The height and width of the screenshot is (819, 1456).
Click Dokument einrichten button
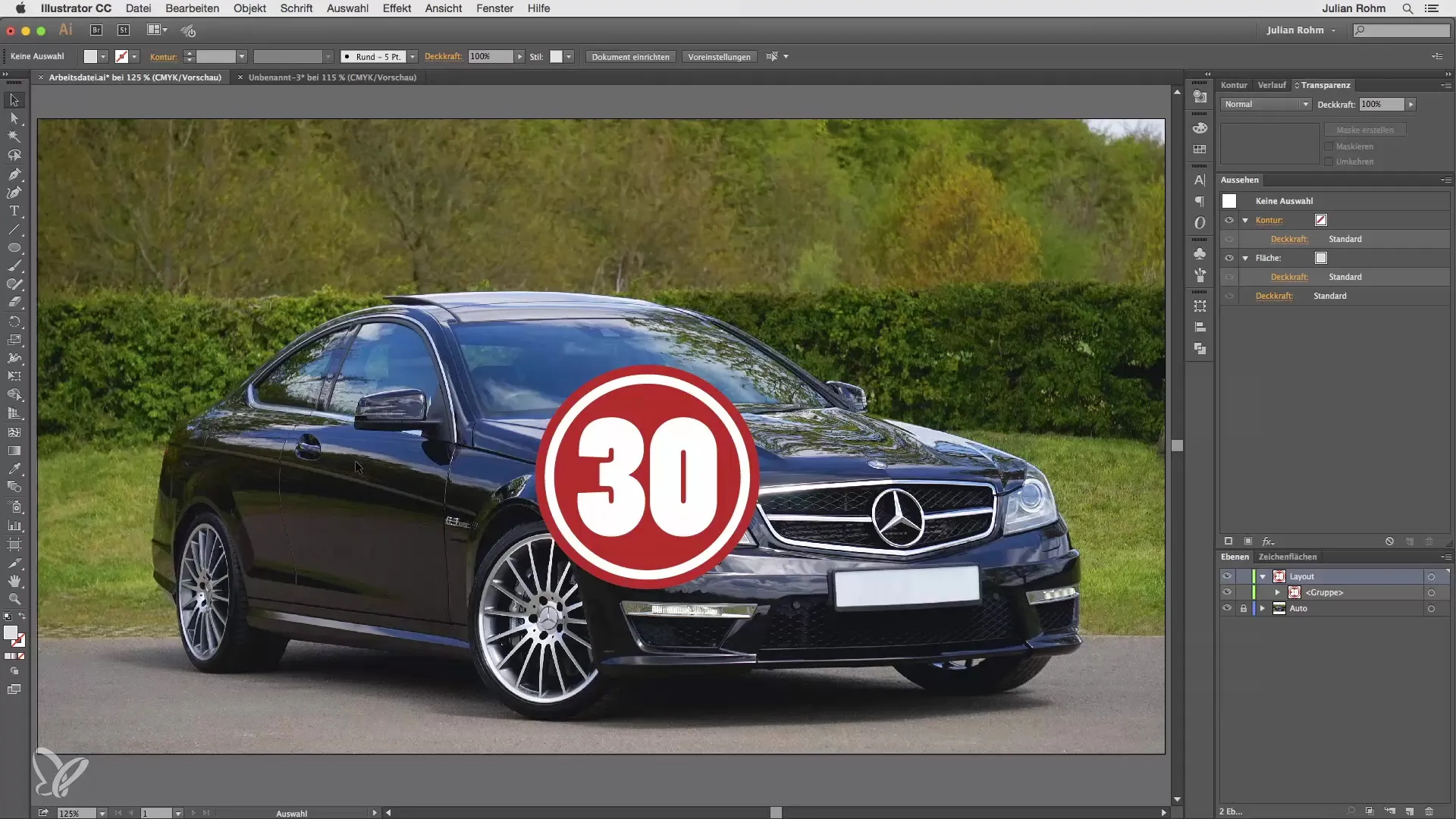[x=630, y=57]
